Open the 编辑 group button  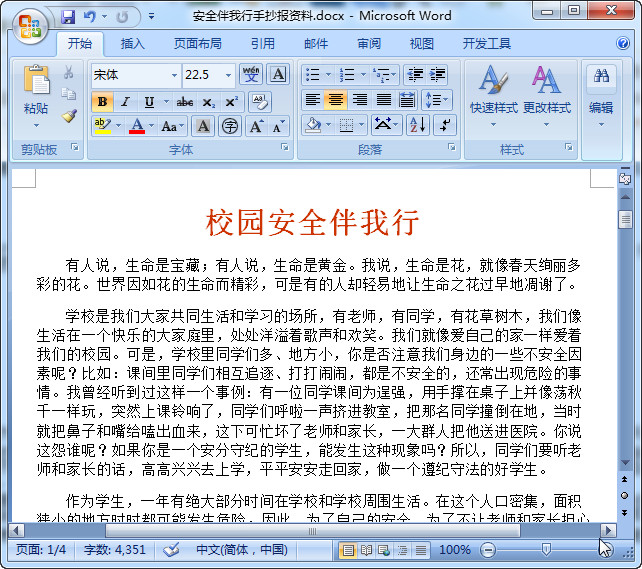click(x=601, y=96)
